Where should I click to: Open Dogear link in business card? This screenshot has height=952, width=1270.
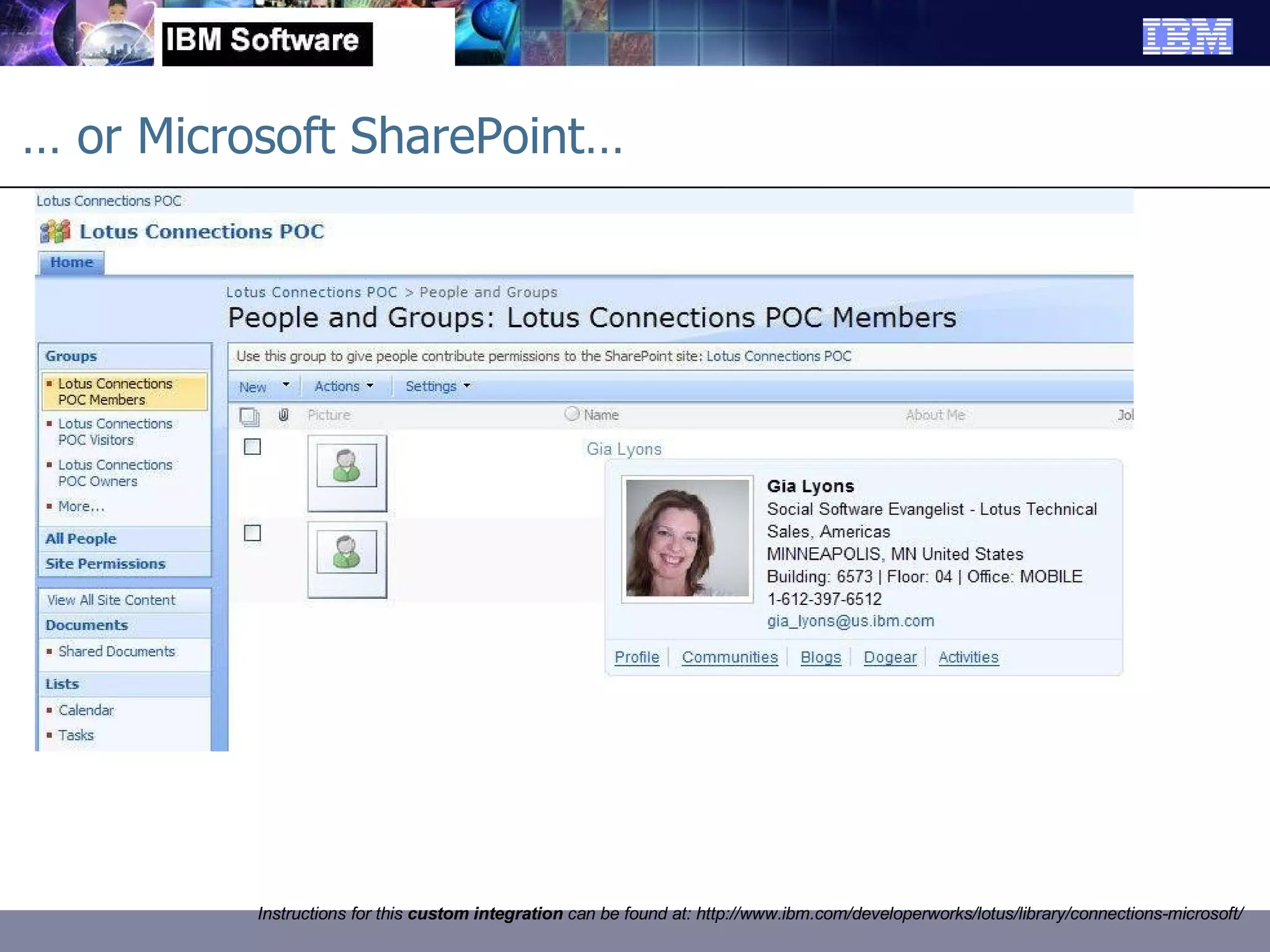pos(890,657)
